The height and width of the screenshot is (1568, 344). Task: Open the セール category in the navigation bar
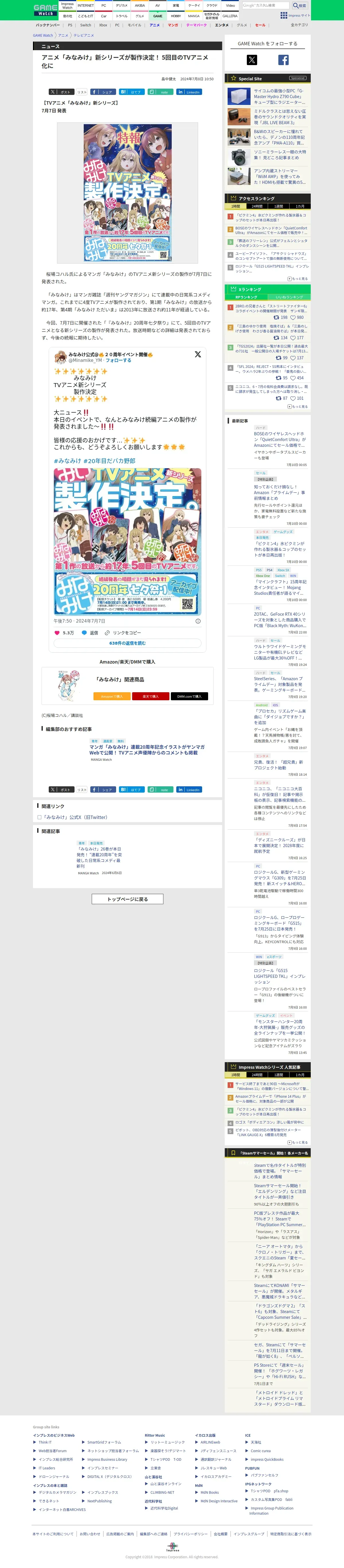click(260, 25)
